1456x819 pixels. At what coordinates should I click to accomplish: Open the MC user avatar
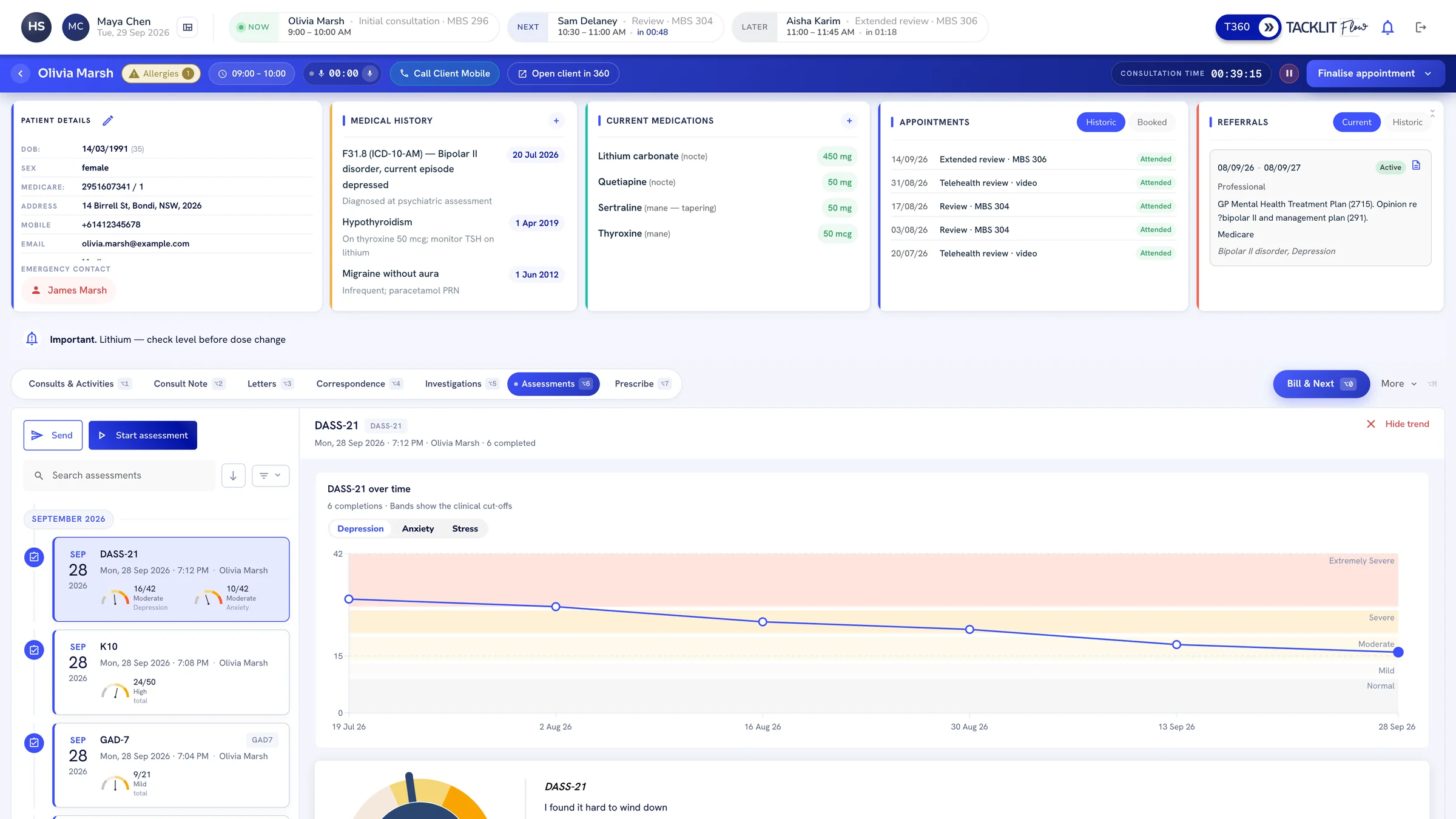coord(76,27)
